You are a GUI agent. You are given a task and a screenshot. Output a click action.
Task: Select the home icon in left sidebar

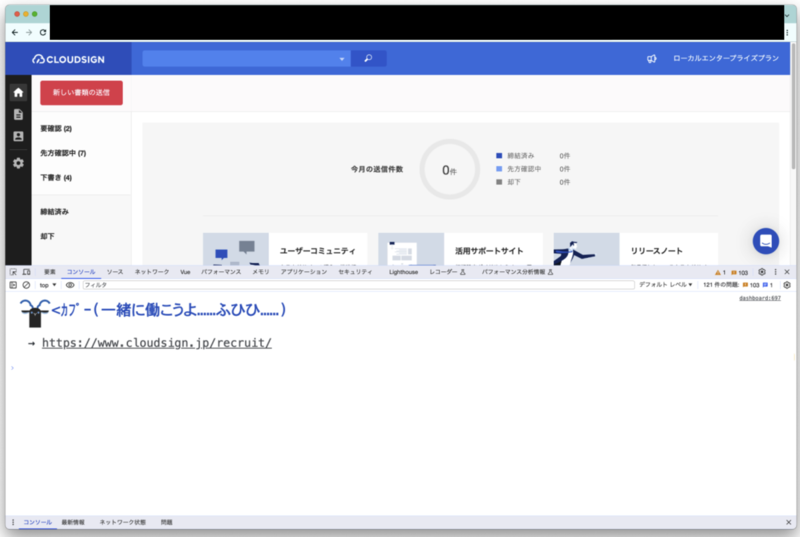18,92
